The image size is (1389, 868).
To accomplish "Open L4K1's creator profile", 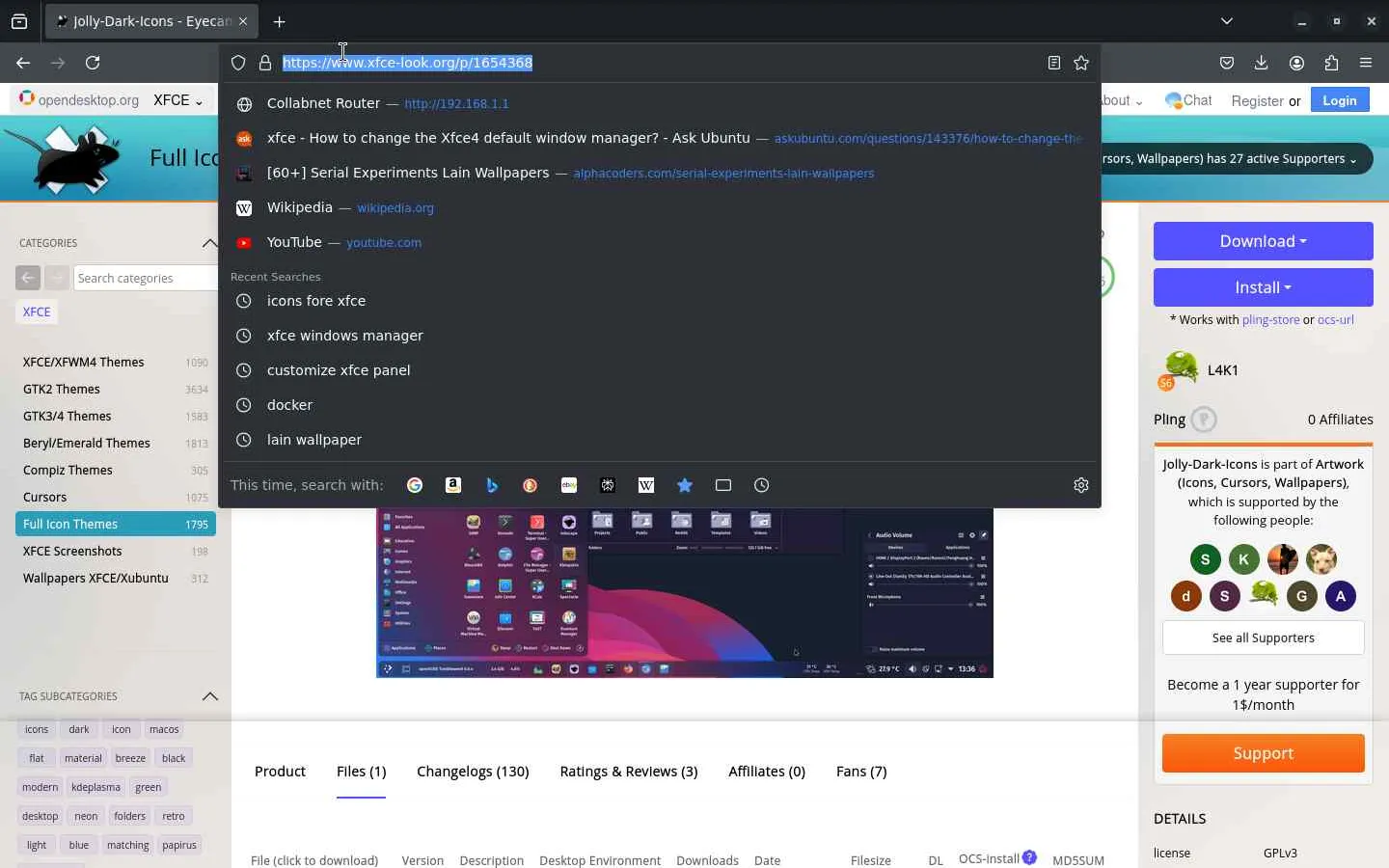I will point(1223,370).
